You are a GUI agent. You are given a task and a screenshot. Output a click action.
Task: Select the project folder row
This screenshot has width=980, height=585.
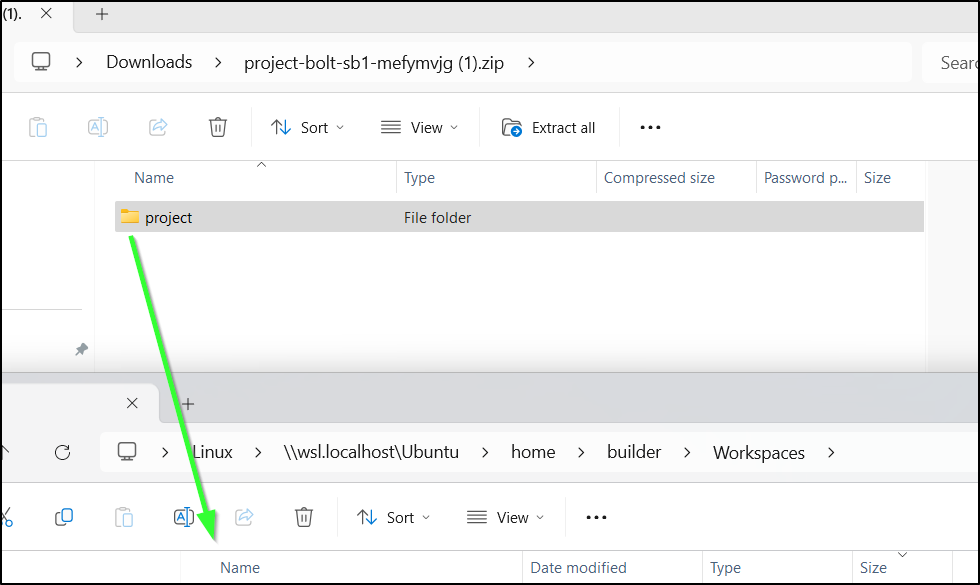pos(519,217)
